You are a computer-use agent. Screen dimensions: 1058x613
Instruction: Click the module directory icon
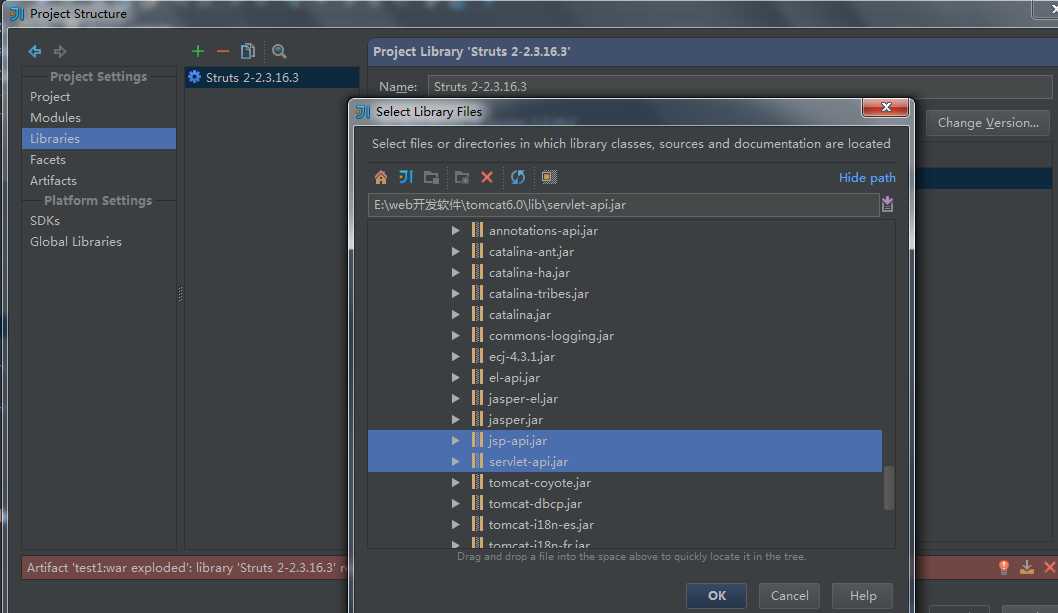tap(431, 178)
